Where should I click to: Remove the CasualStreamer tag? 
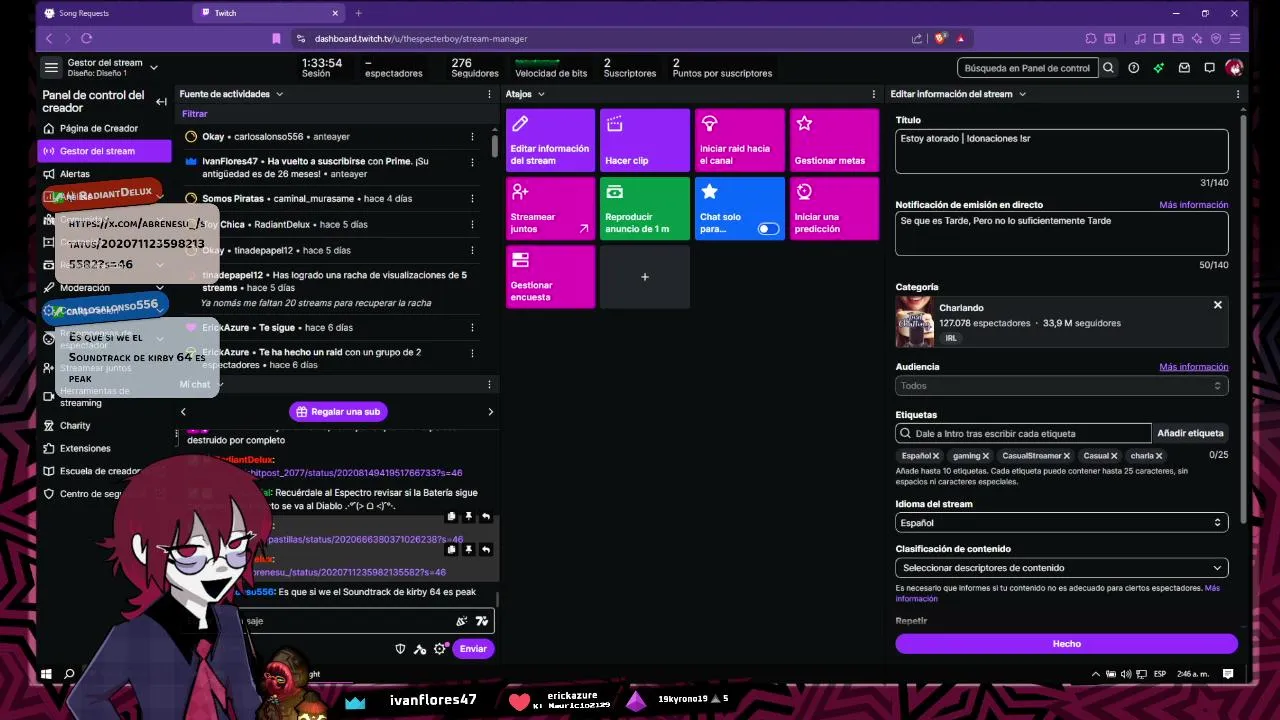(x=1066, y=456)
